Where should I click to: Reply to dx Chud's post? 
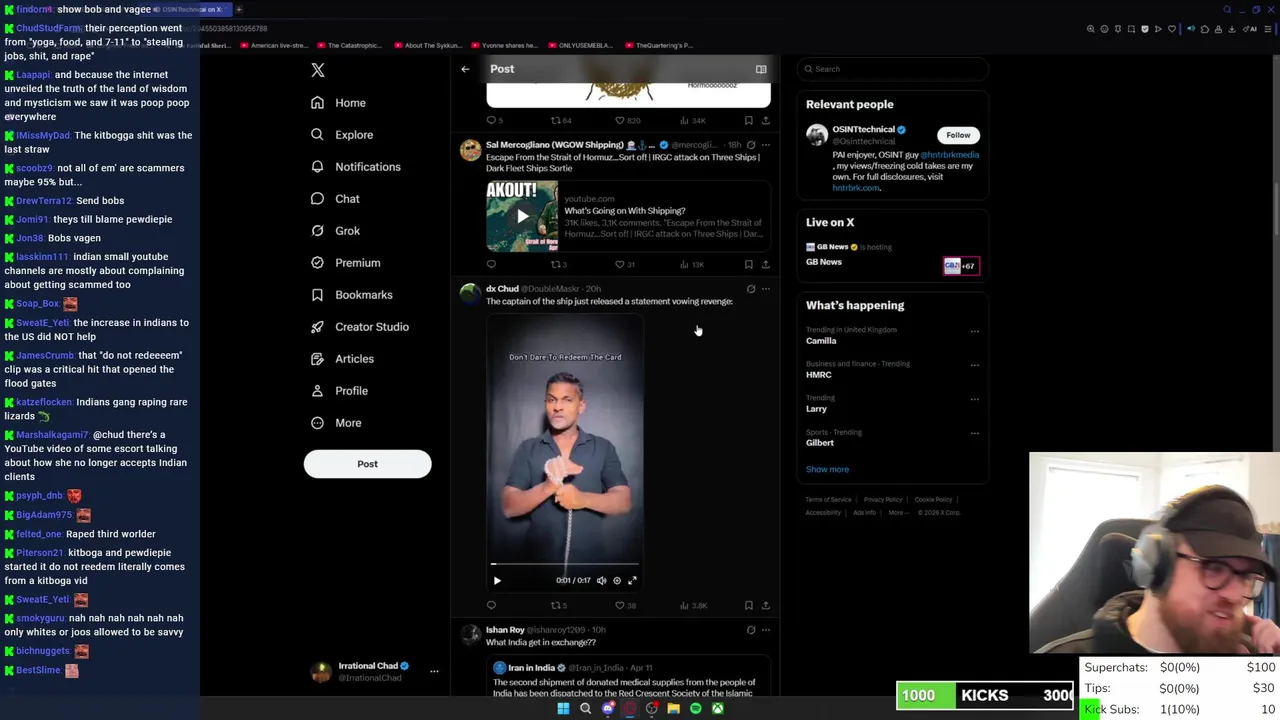point(491,605)
